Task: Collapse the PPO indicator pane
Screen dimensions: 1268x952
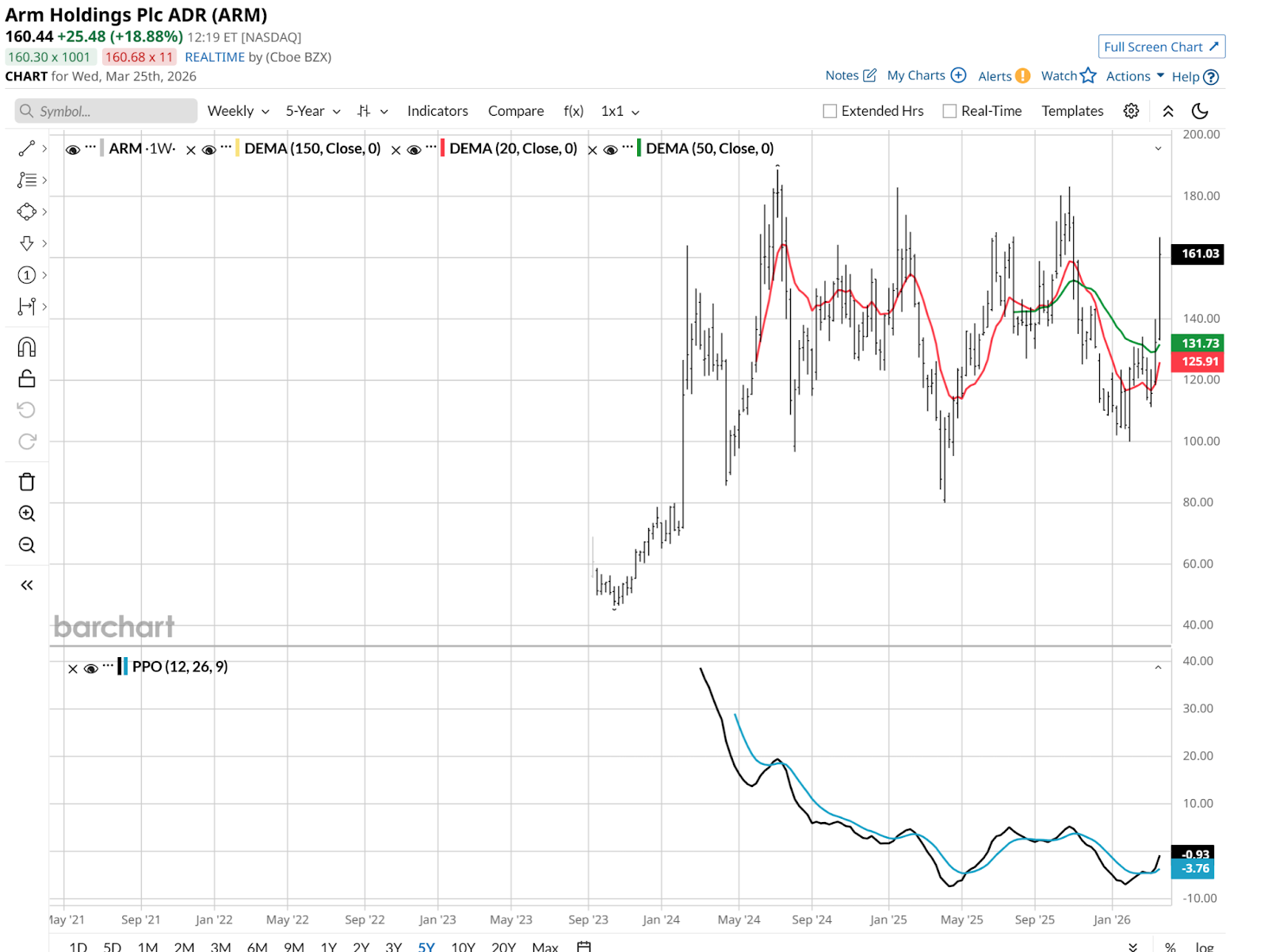Action: click(x=1158, y=667)
